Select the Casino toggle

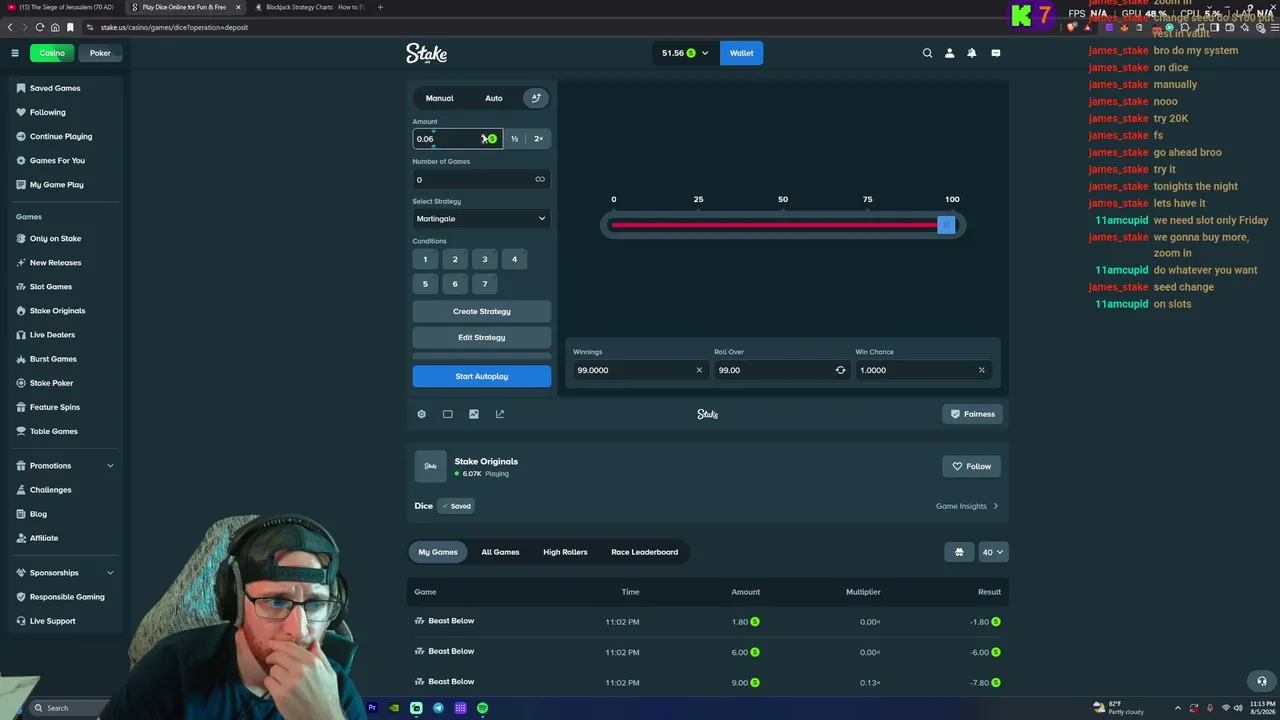(x=52, y=53)
